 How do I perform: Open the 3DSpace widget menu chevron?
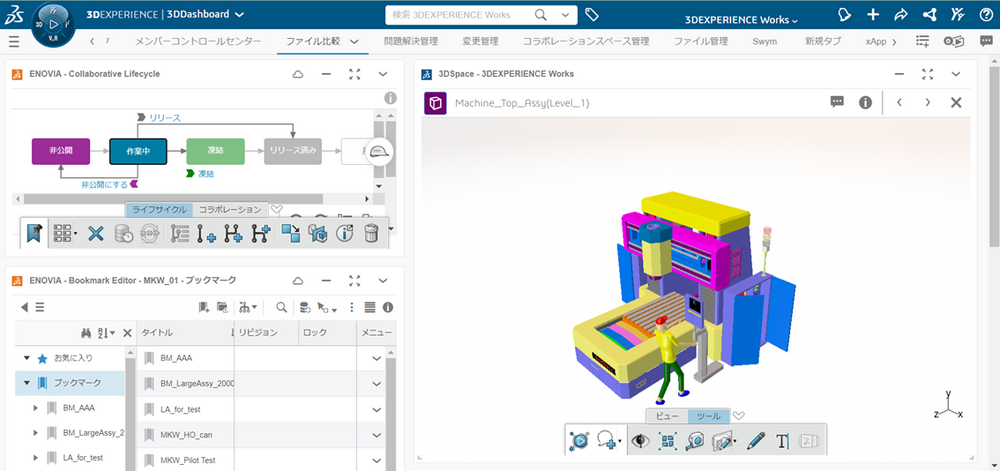[x=955, y=74]
